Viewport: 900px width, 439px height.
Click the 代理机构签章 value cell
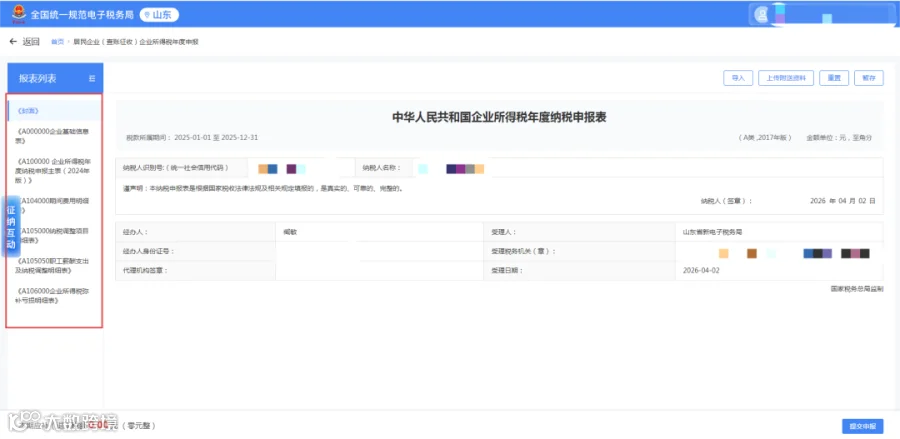(379, 270)
